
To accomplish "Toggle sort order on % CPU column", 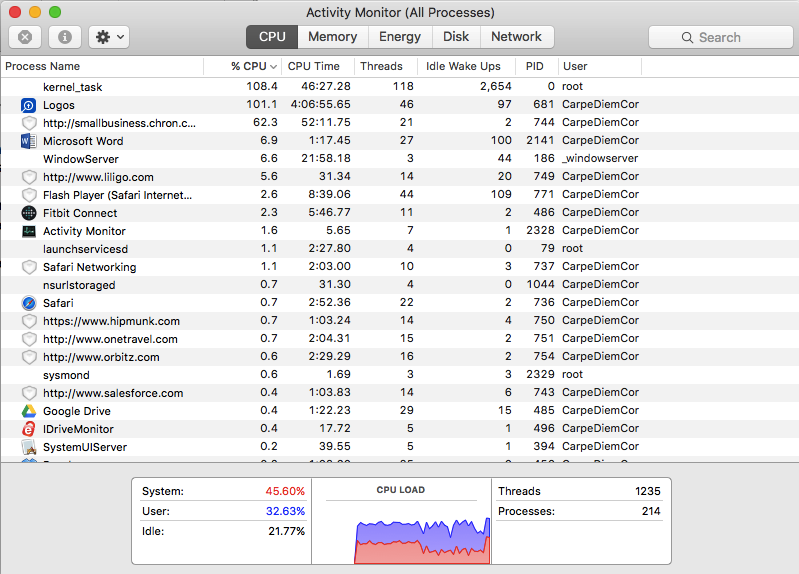I will click(x=243, y=66).
